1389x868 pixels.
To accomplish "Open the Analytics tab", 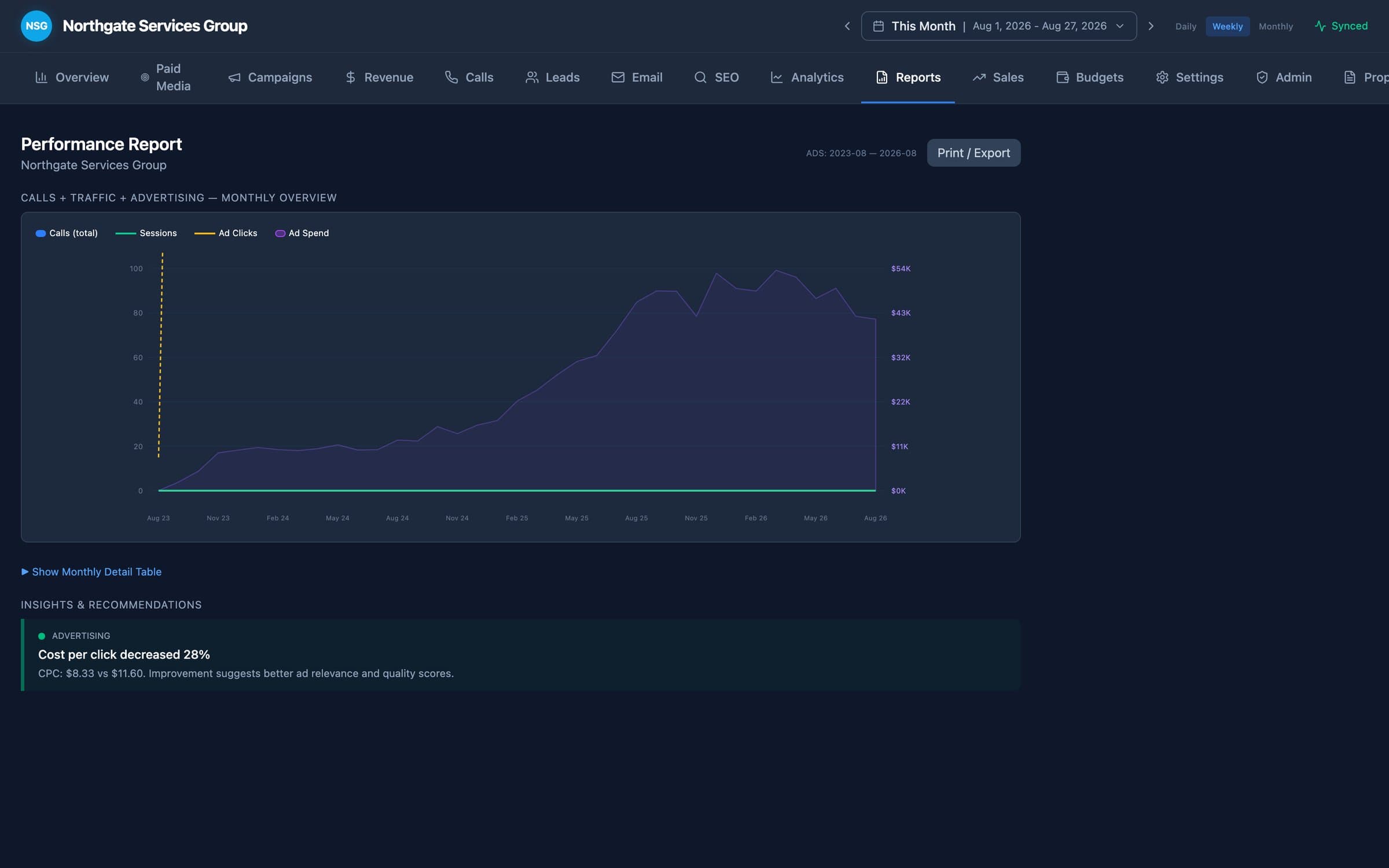I will click(807, 77).
